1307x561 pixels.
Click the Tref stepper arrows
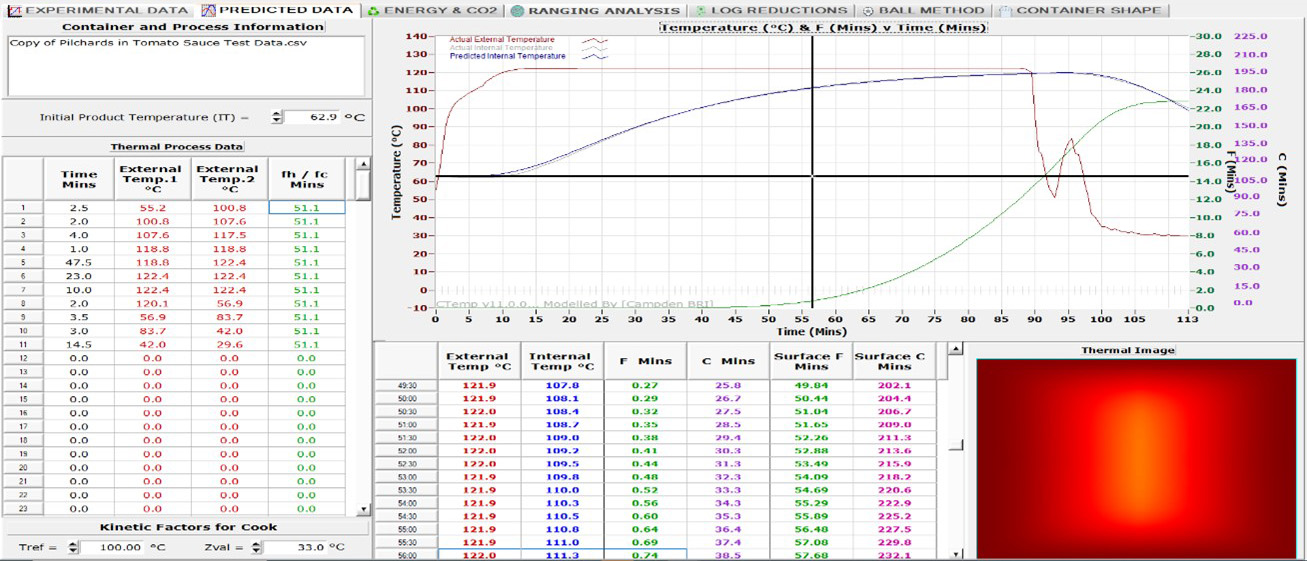[71, 547]
